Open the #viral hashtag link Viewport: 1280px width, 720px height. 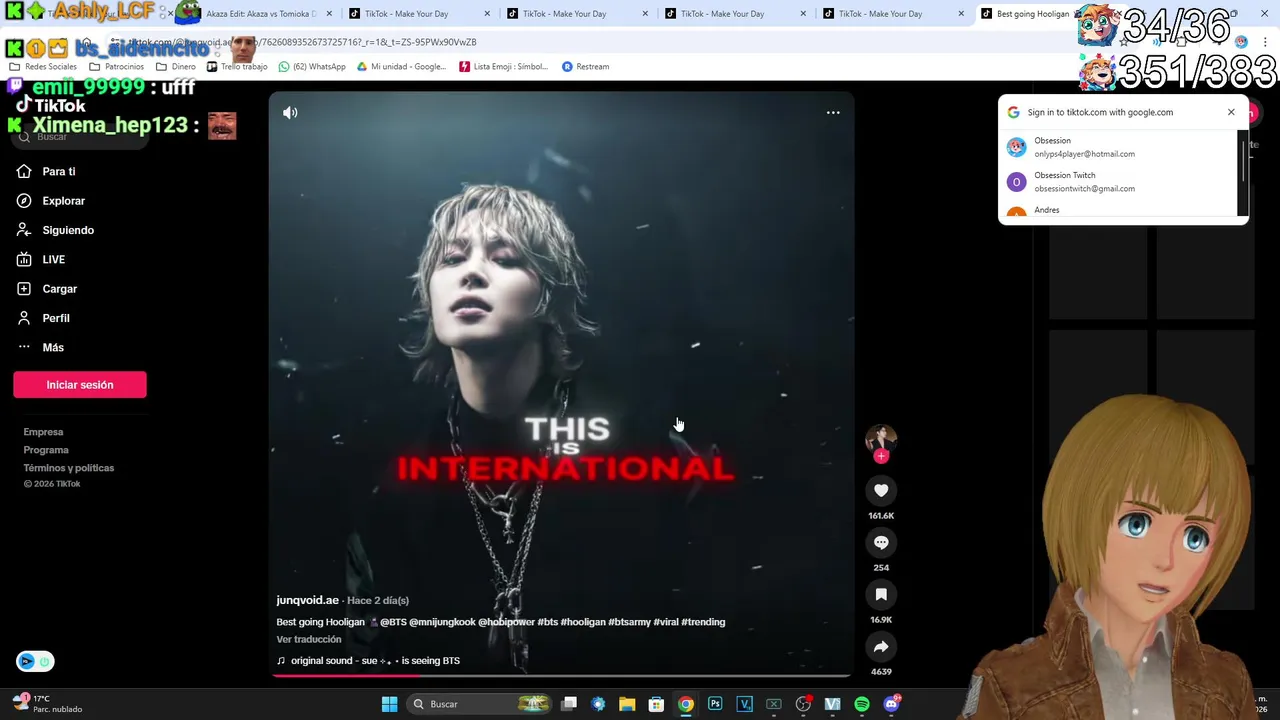click(666, 622)
